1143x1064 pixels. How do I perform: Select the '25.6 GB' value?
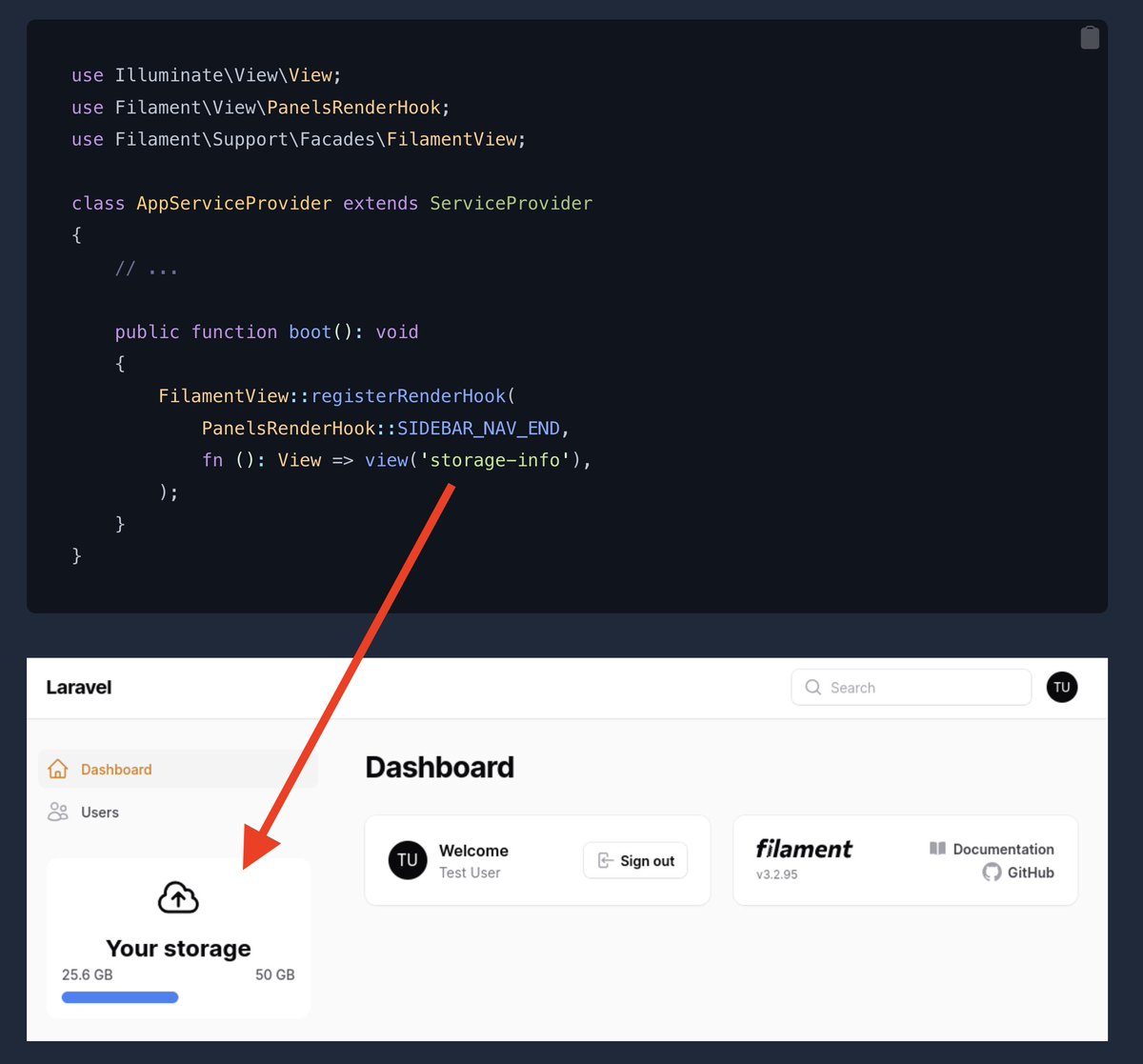88,974
